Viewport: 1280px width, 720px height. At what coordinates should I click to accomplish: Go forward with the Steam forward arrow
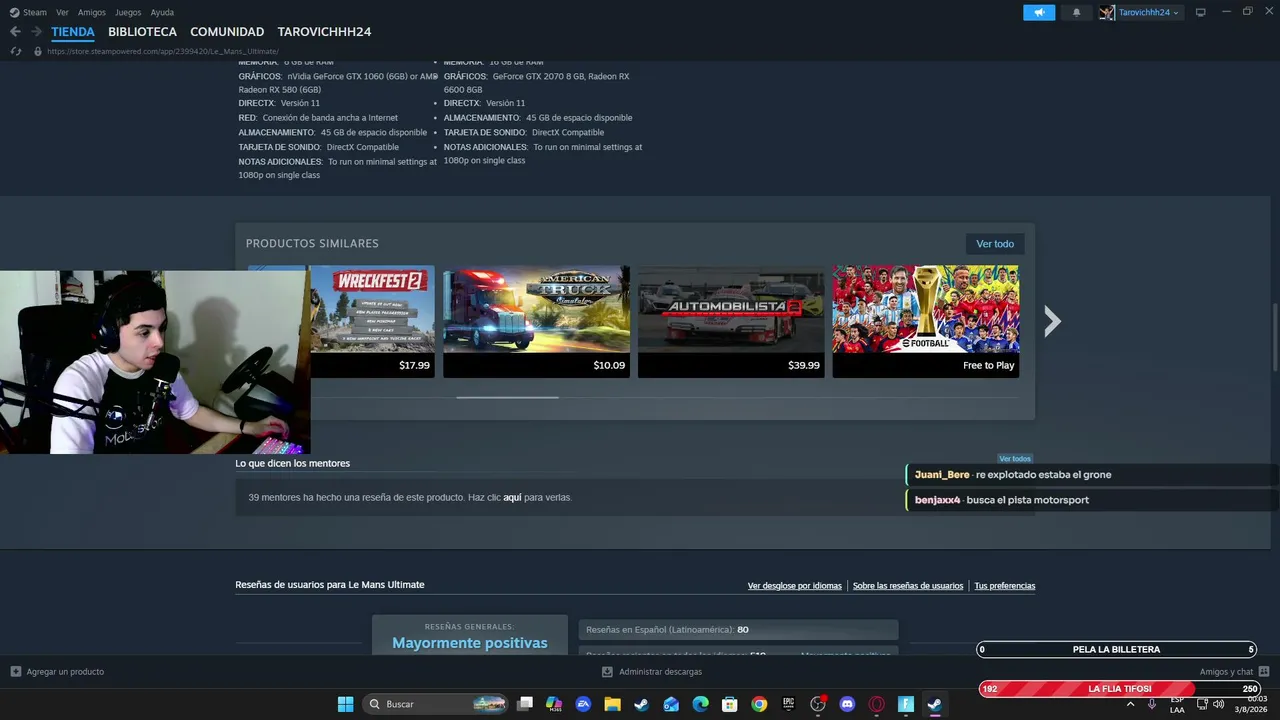[x=36, y=32]
